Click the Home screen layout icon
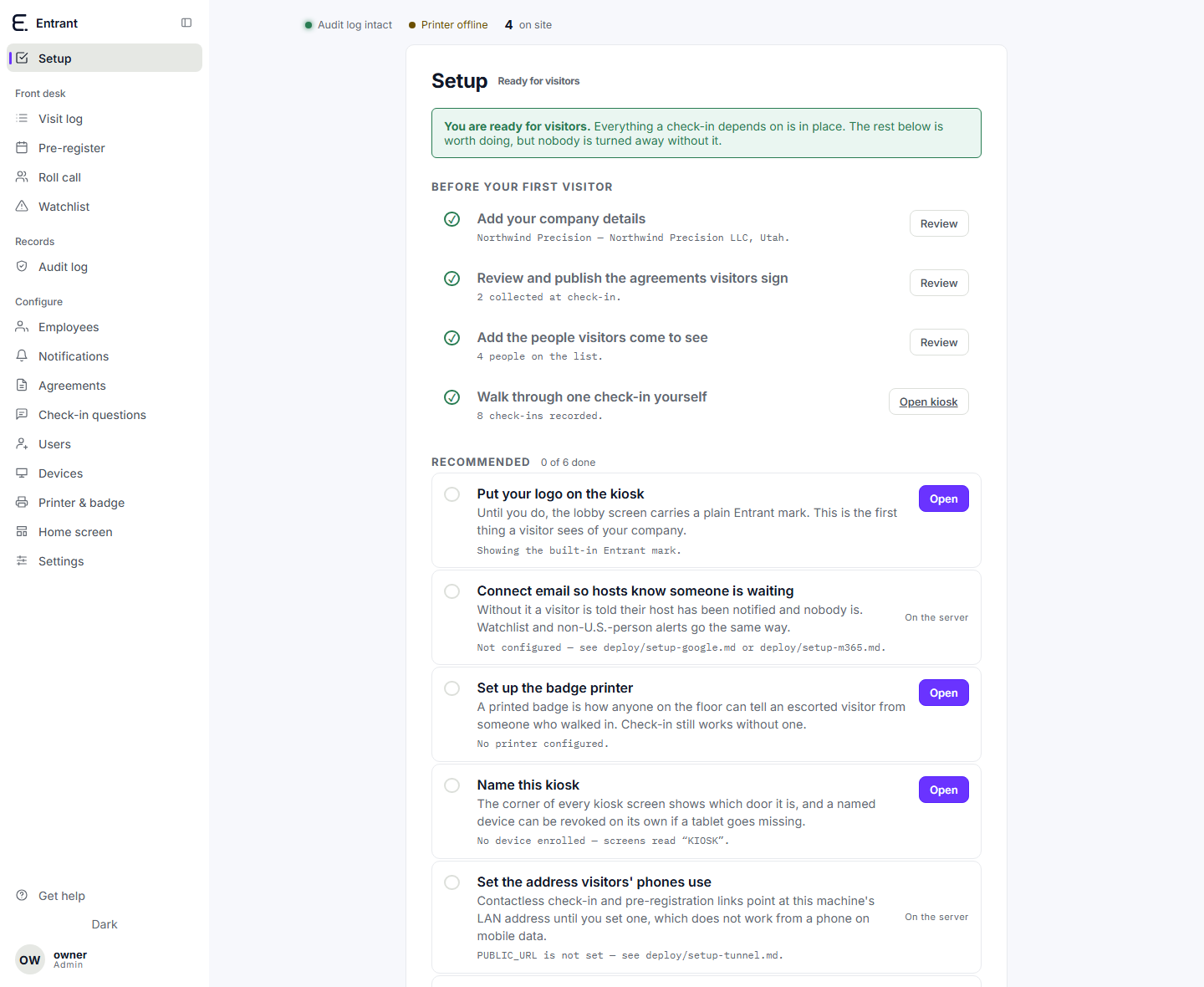Image resolution: width=1204 pixels, height=987 pixels. click(x=22, y=532)
